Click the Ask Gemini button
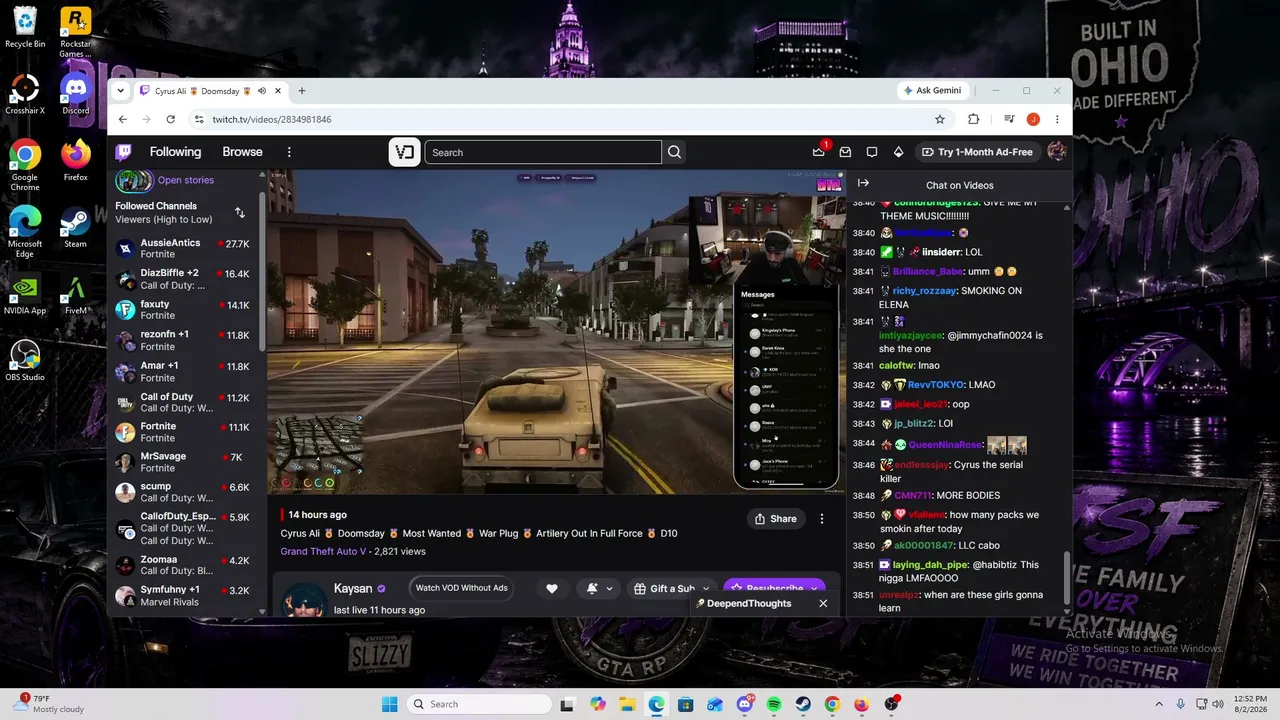 [x=932, y=91]
